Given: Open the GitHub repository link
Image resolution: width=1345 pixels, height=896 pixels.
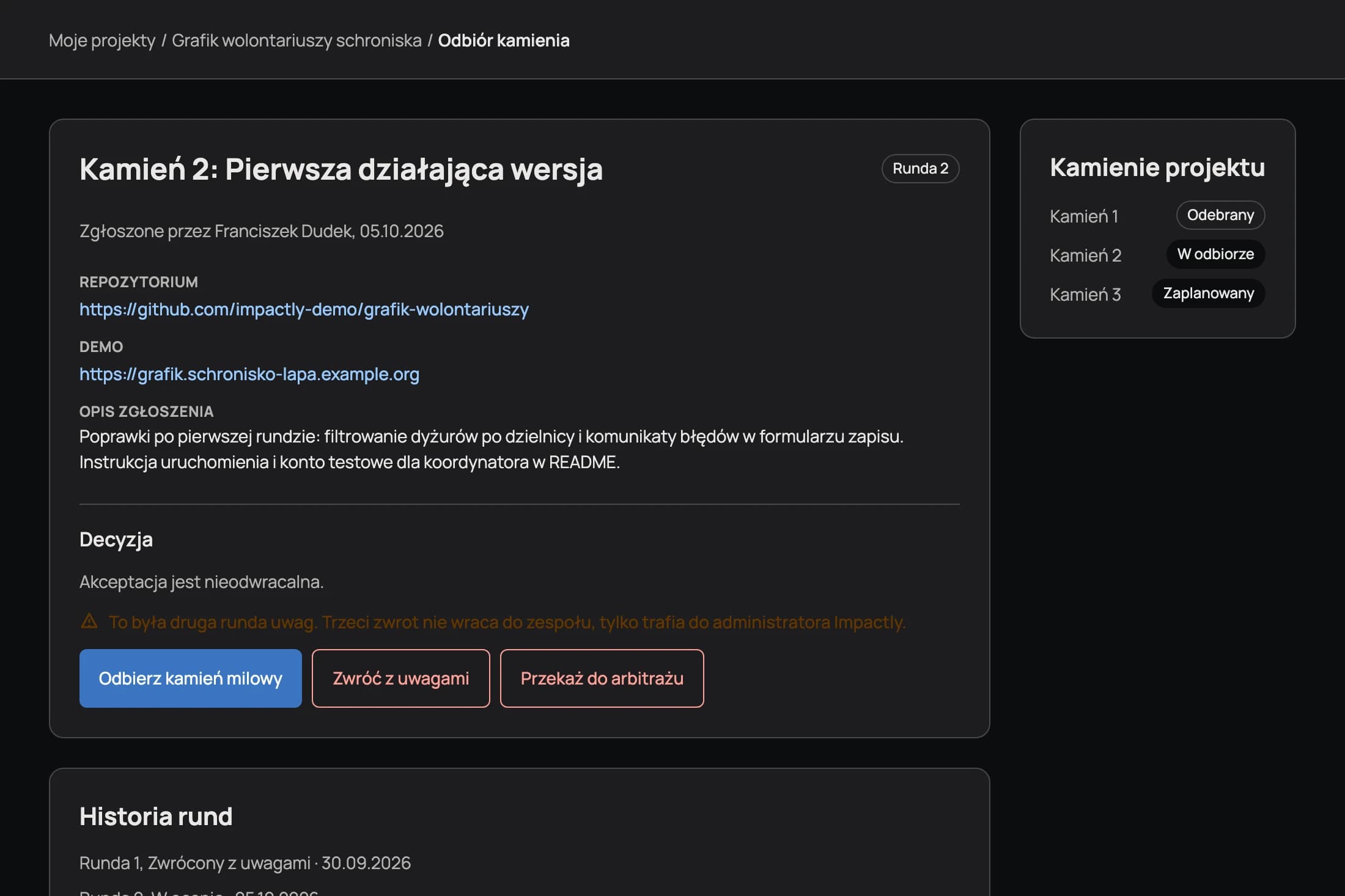Looking at the screenshot, I should click(304, 309).
